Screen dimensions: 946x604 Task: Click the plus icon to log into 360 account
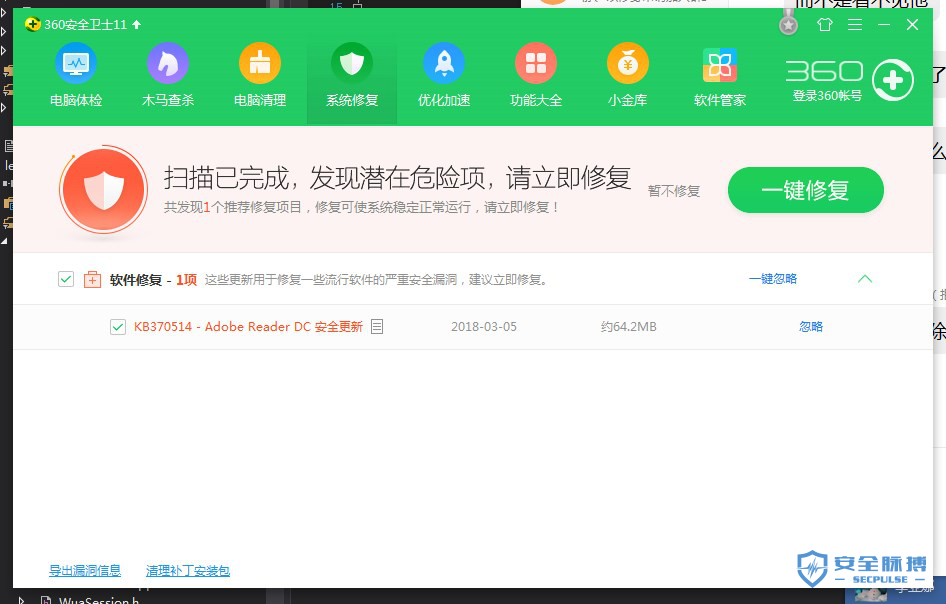click(x=892, y=80)
